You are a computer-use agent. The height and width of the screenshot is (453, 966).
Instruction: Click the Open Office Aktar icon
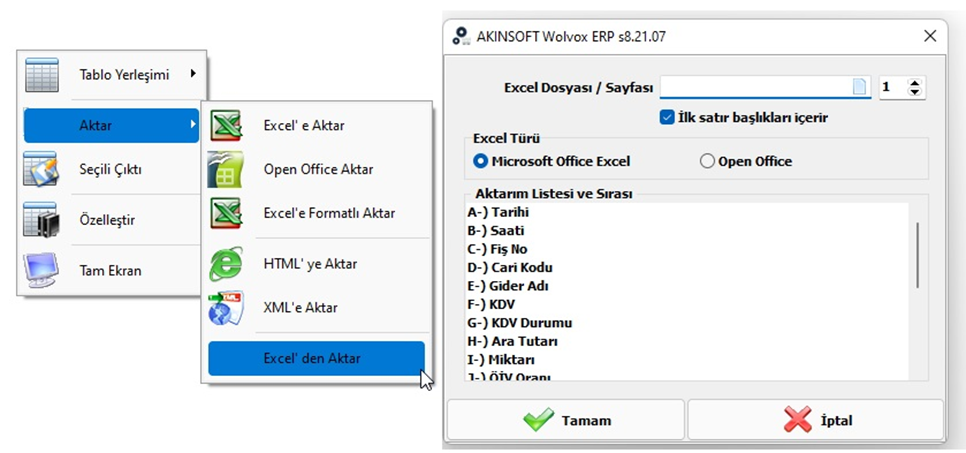point(225,169)
